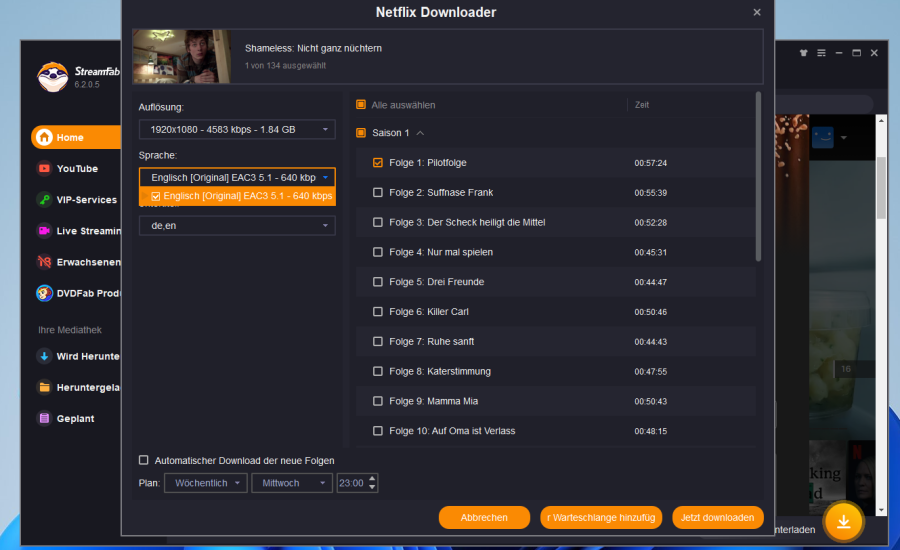Open Erwachsenen section in sidebar
This screenshot has width=900, height=550.
tap(45, 262)
